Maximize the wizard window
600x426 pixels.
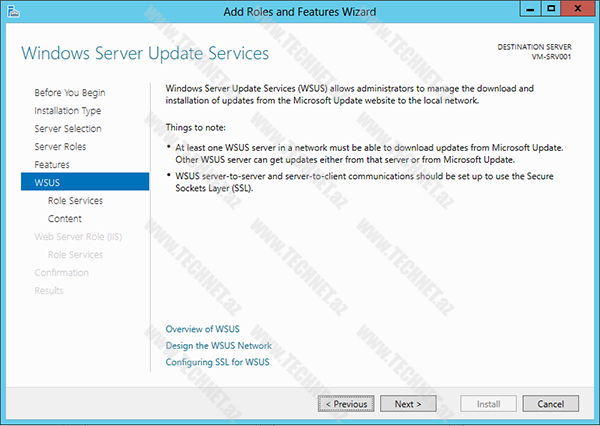coord(551,8)
